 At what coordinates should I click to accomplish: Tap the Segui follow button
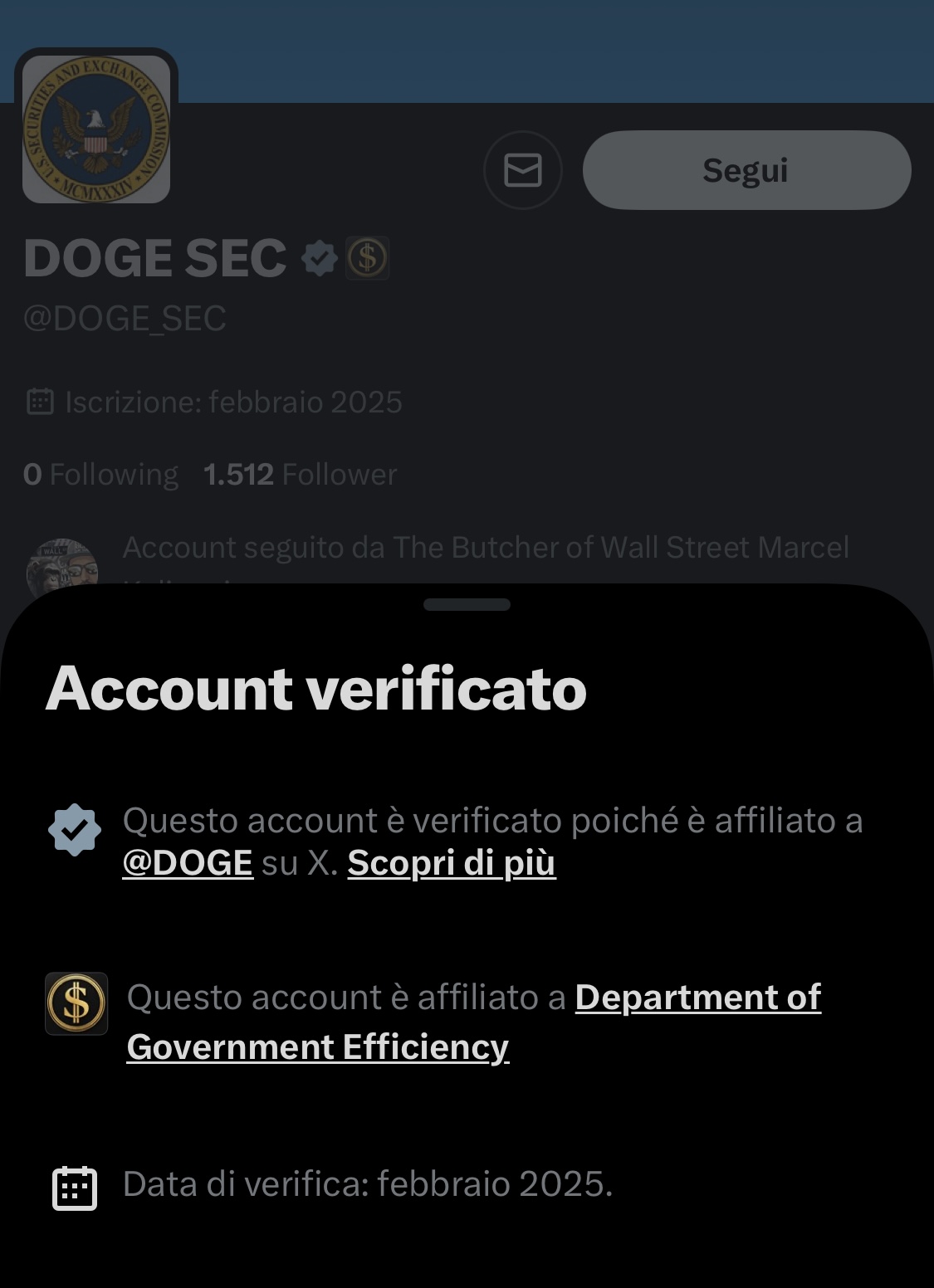click(746, 170)
